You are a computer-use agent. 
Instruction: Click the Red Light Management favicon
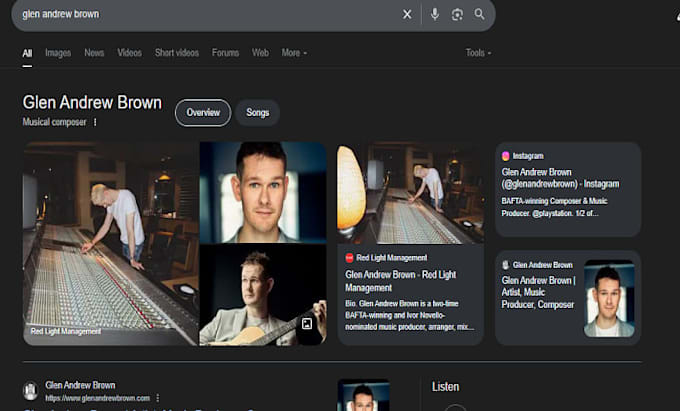[349, 258]
